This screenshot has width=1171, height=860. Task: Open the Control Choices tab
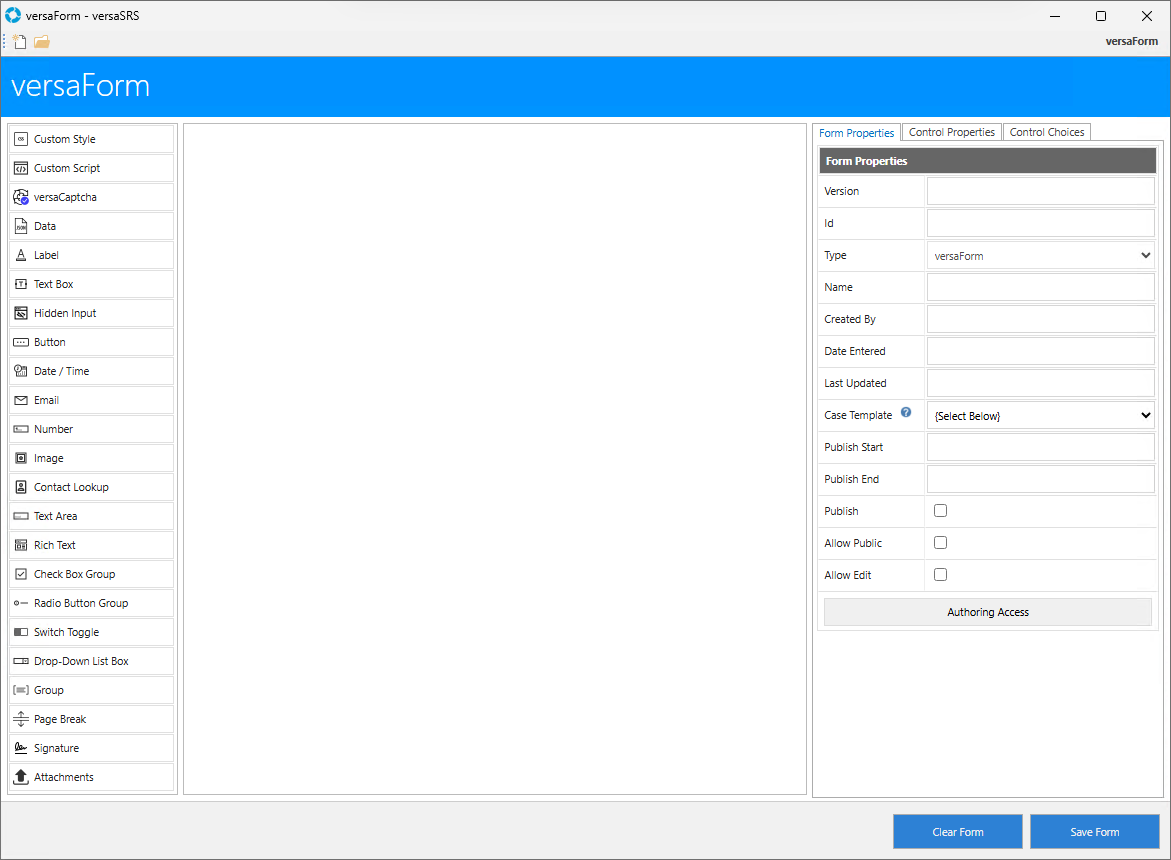[1047, 132]
